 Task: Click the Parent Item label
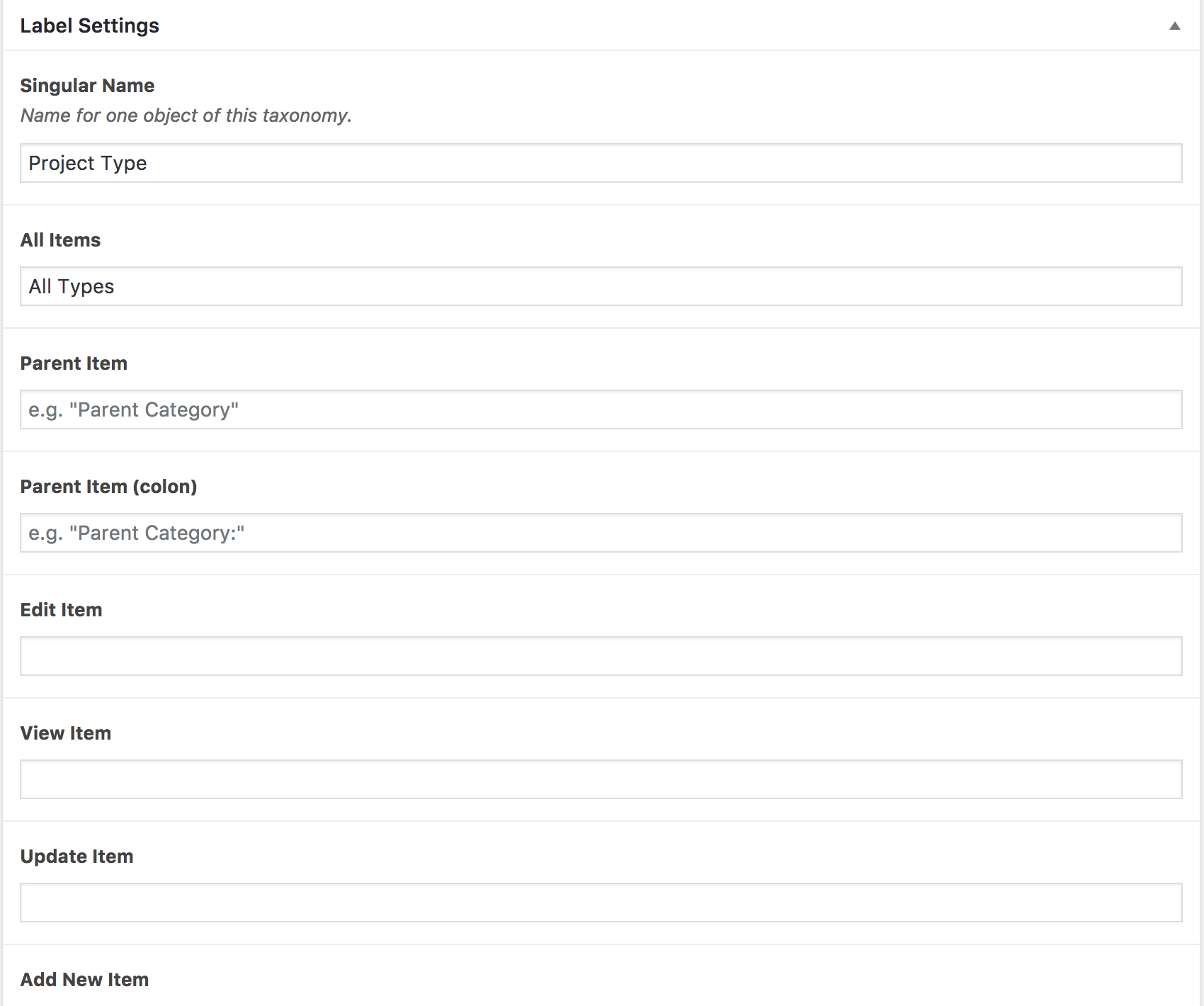click(x=74, y=363)
